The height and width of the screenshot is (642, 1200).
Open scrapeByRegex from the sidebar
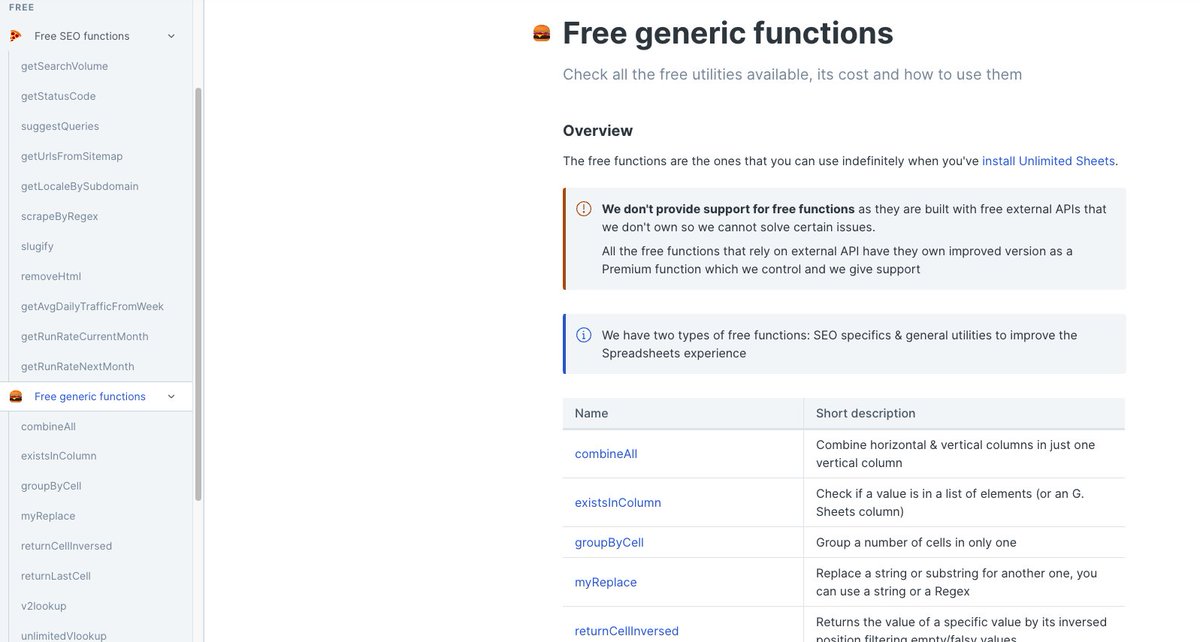click(60, 216)
